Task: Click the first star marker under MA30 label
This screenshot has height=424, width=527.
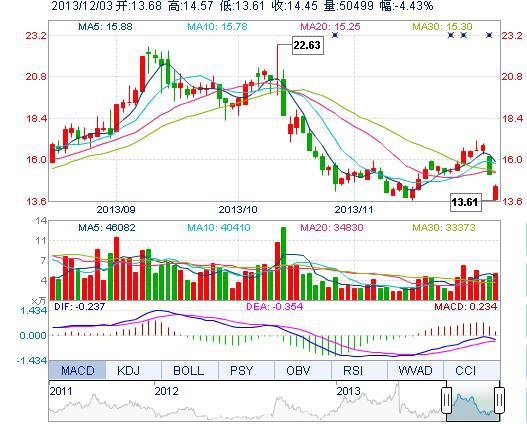Action: (451, 35)
